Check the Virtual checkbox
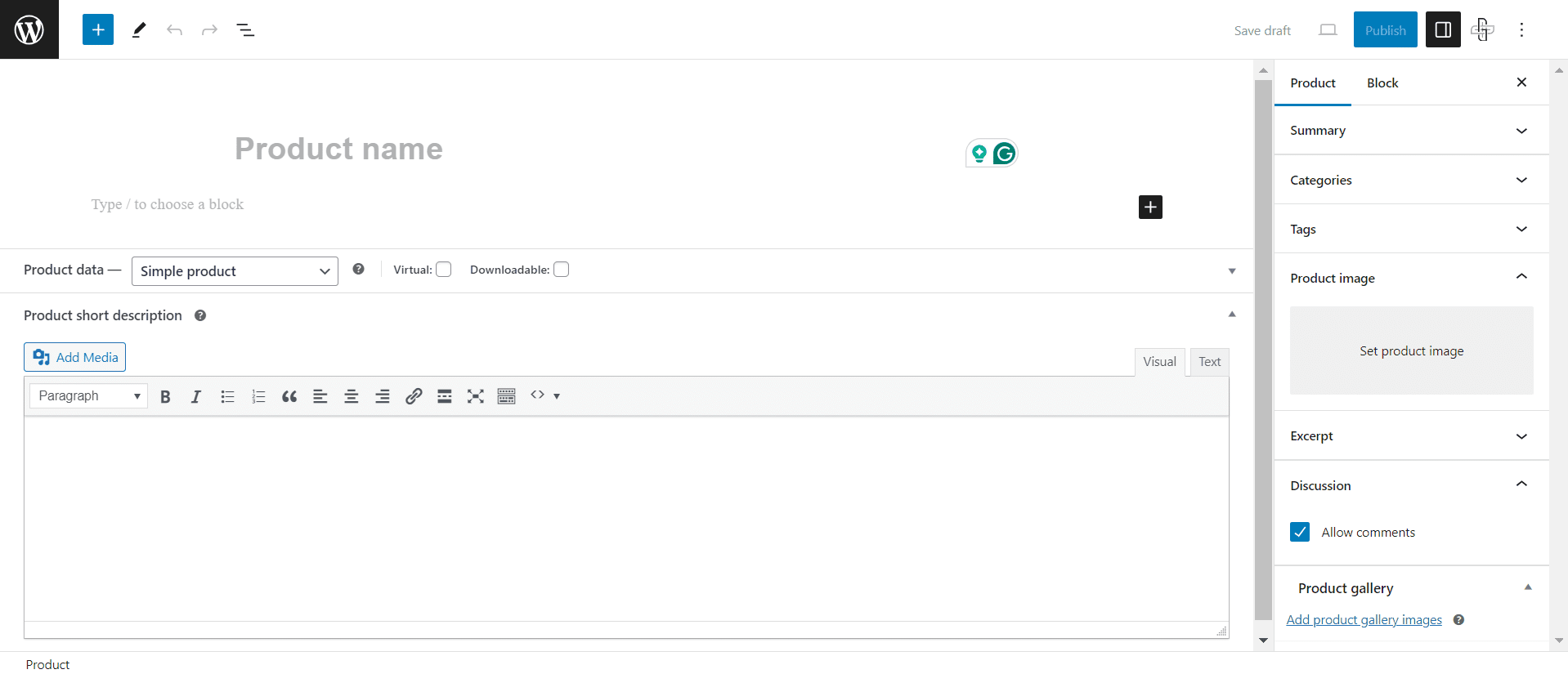The image size is (1568, 674). pos(444,270)
